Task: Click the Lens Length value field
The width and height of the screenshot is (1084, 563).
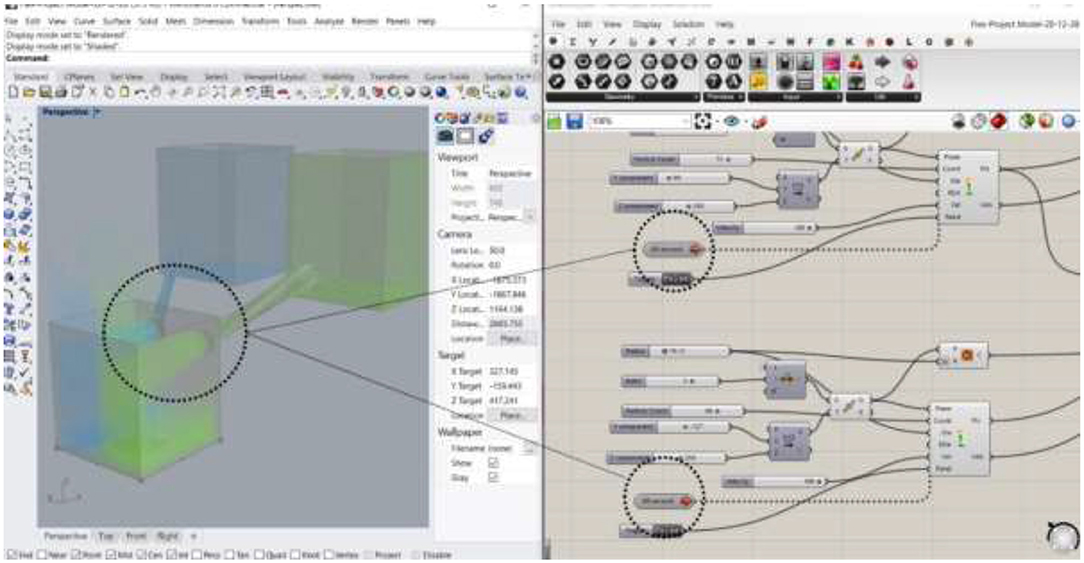Action: 511,250
